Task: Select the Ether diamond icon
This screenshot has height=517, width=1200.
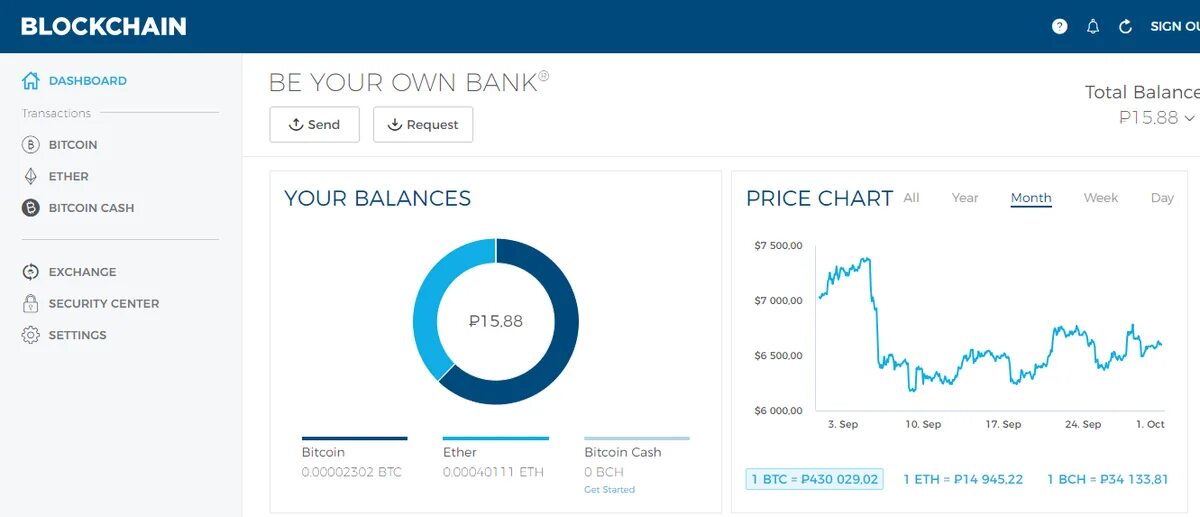Action: tap(31, 176)
